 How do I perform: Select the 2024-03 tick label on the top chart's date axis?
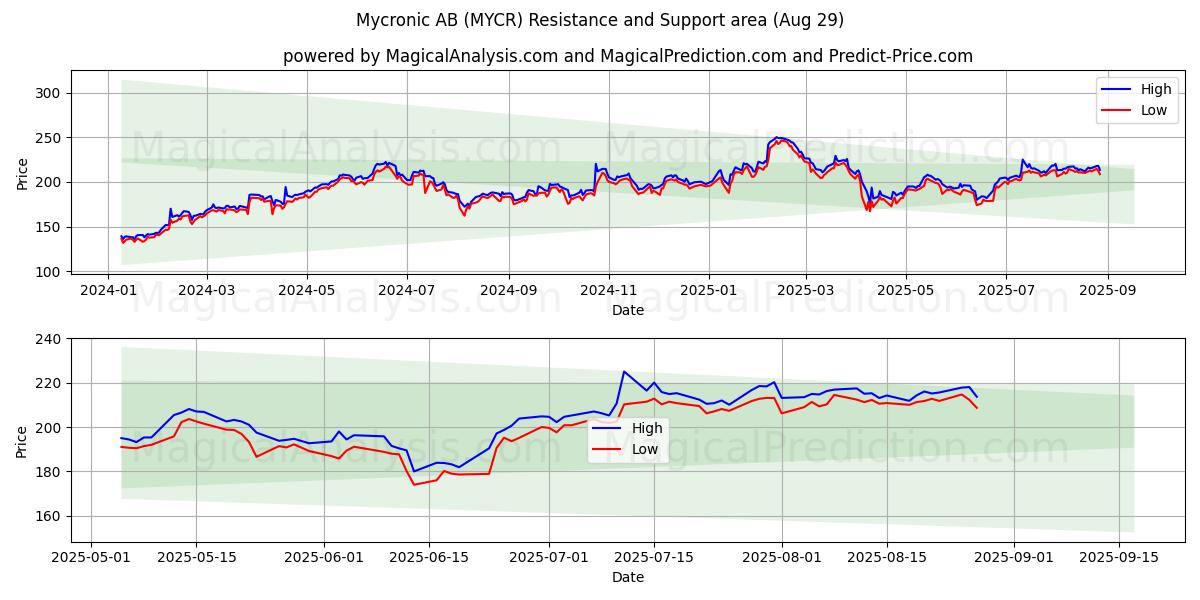(207, 291)
